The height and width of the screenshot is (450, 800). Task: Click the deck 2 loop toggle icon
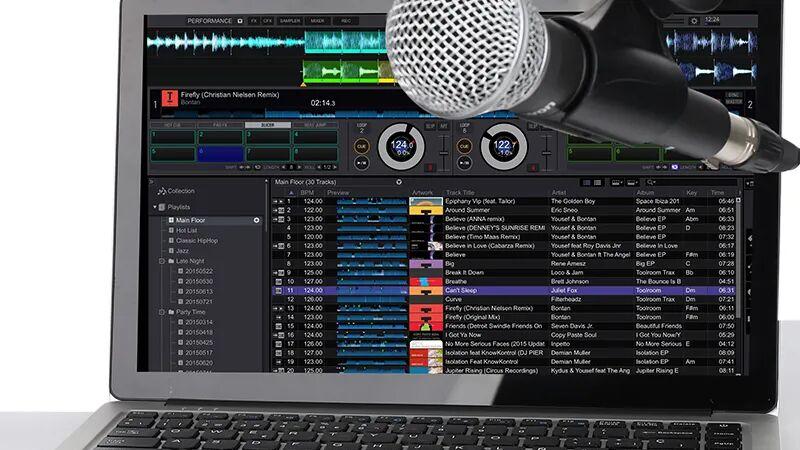coord(674,167)
